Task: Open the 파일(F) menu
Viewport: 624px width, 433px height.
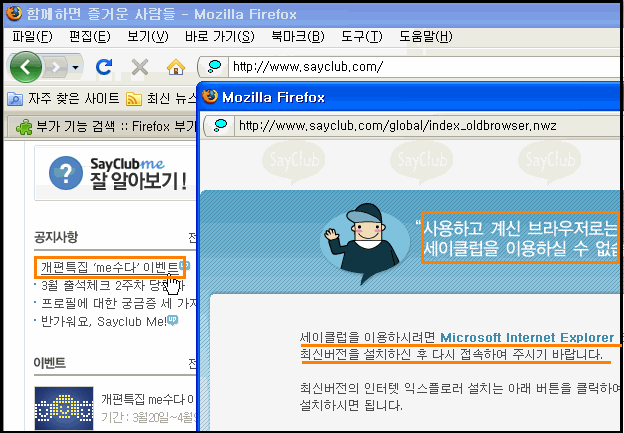Action: 32,37
